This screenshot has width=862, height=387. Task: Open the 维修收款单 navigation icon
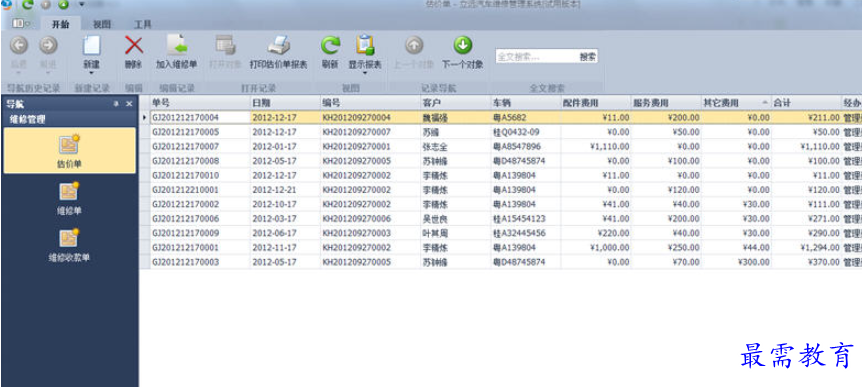[x=69, y=238]
